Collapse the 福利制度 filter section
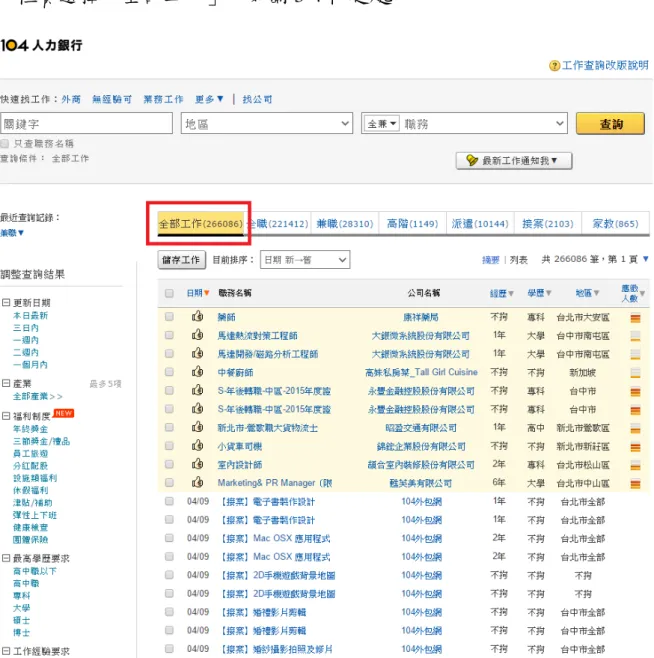Image resolution: width=654 pixels, height=658 pixels. 6,415
